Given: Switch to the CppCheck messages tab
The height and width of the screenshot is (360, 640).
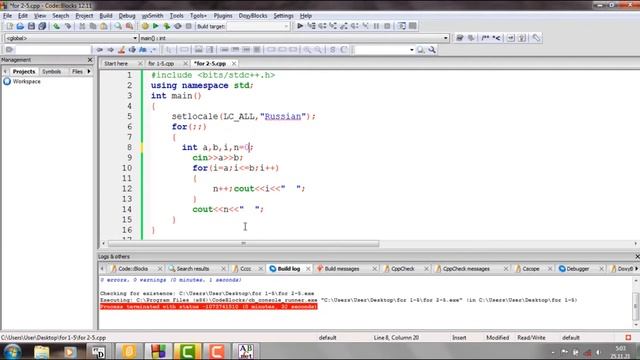Looking at the screenshot, I should 466,269.
